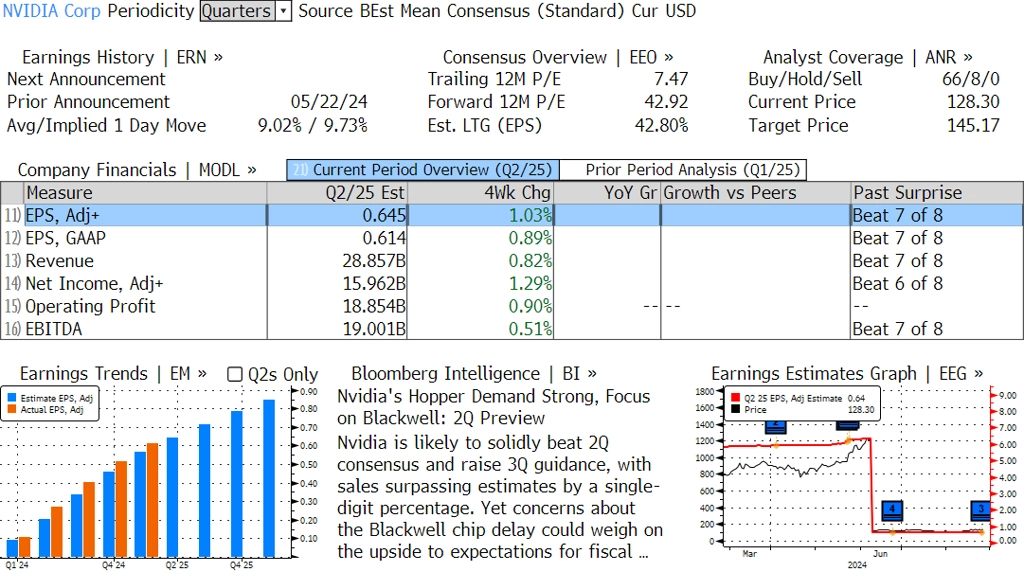Click the Measure column header
Screen dimensions: 1024x572
pyautogui.click(x=145, y=193)
